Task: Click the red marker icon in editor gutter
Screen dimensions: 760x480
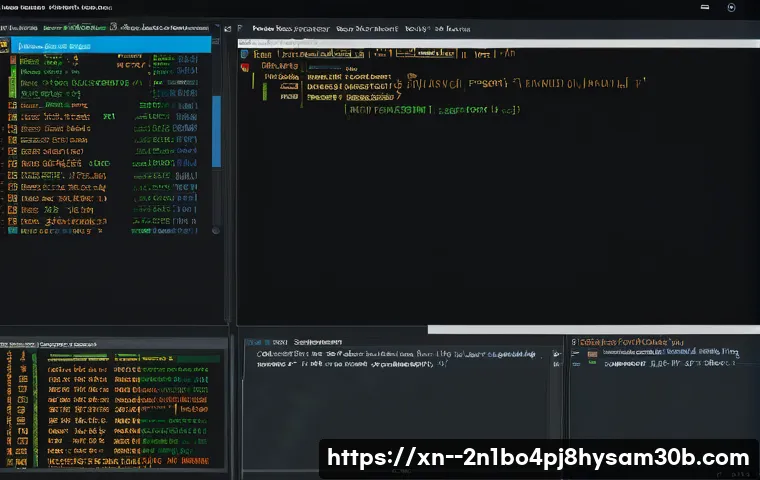Action: click(245, 67)
